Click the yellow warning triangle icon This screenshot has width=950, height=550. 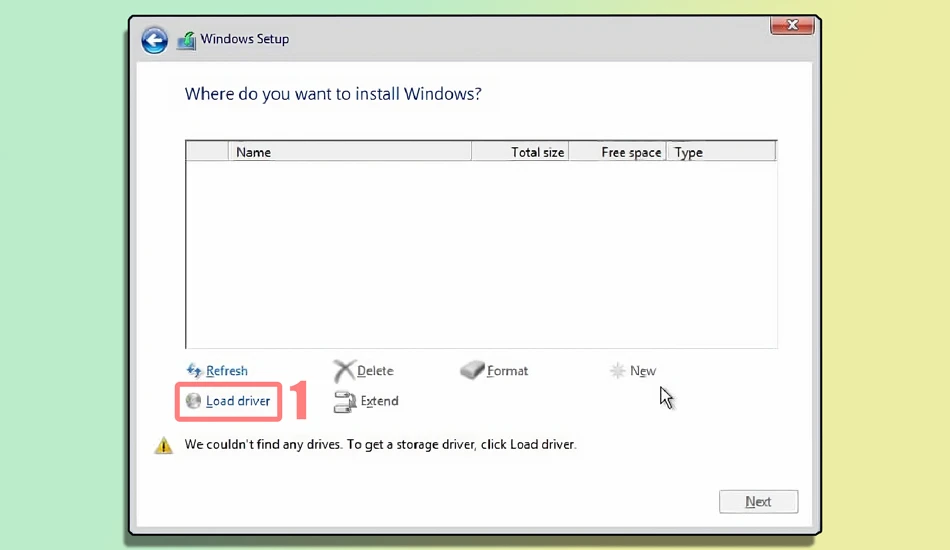pos(164,446)
